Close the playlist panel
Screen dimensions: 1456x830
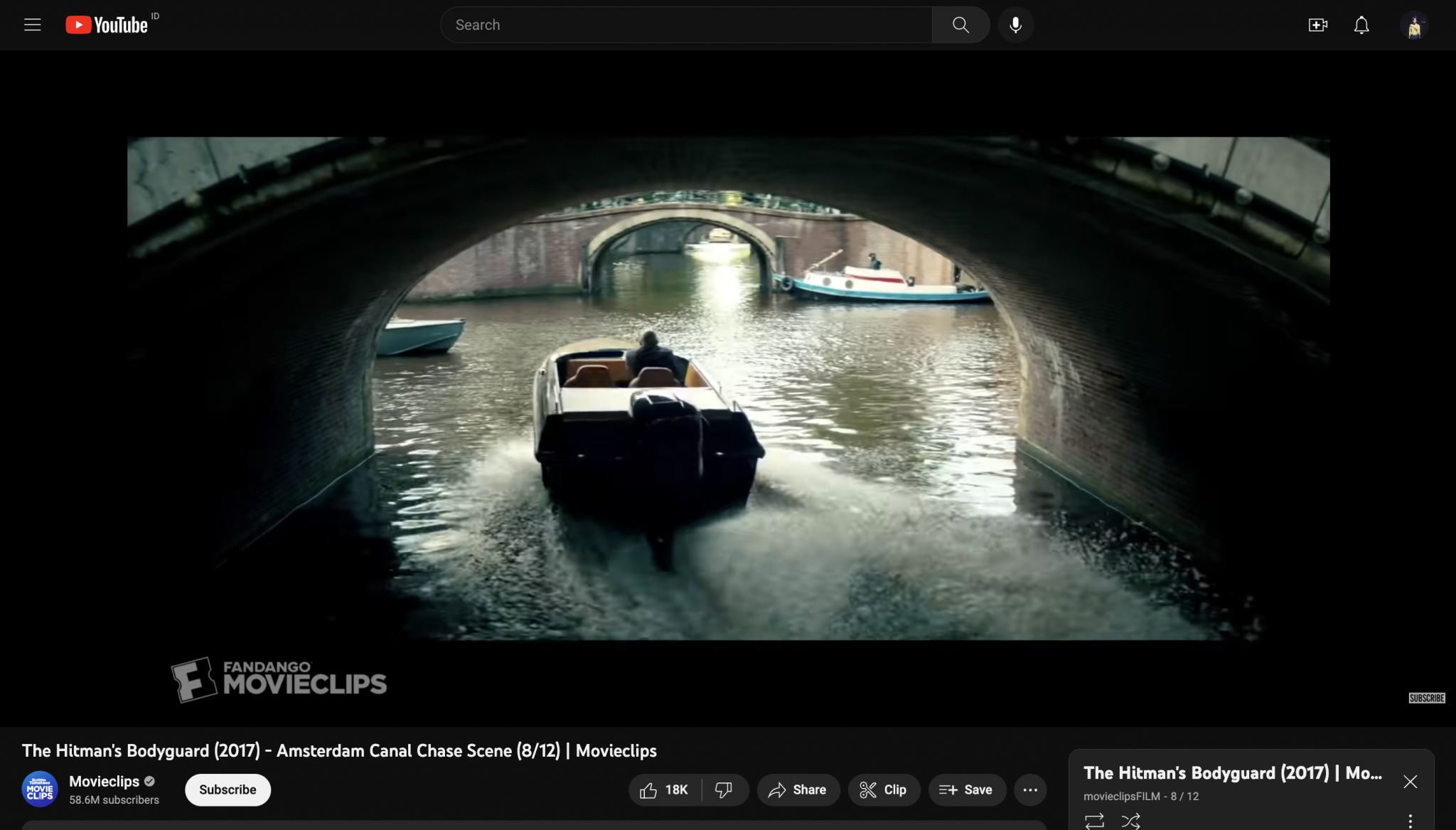pos(1410,782)
